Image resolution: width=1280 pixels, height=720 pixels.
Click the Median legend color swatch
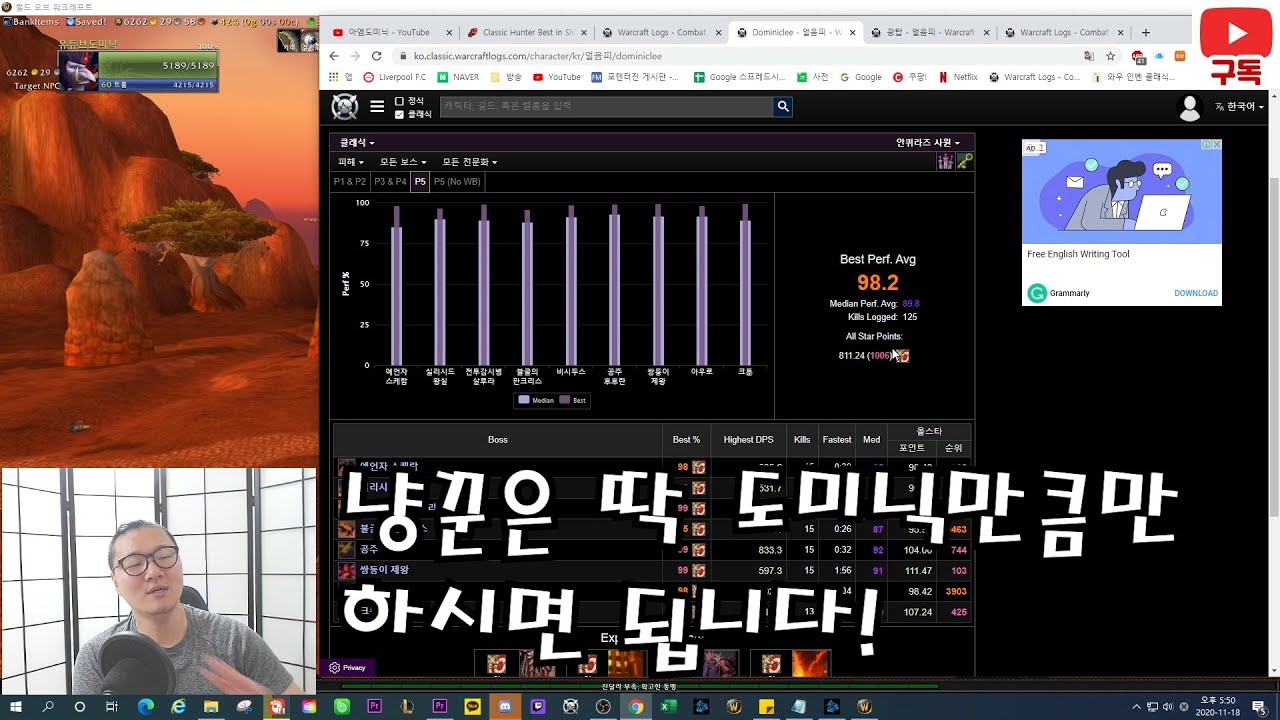click(x=524, y=400)
